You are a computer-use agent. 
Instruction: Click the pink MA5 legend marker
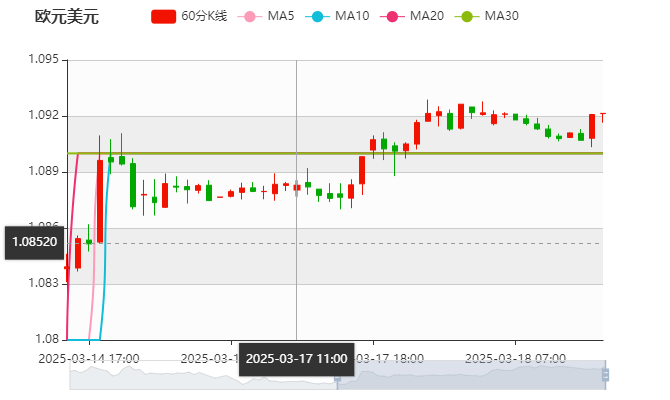(250, 16)
